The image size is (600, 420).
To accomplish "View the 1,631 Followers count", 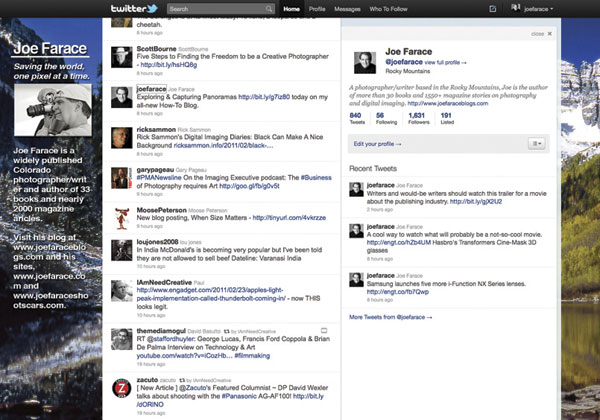I will [419, 118].
